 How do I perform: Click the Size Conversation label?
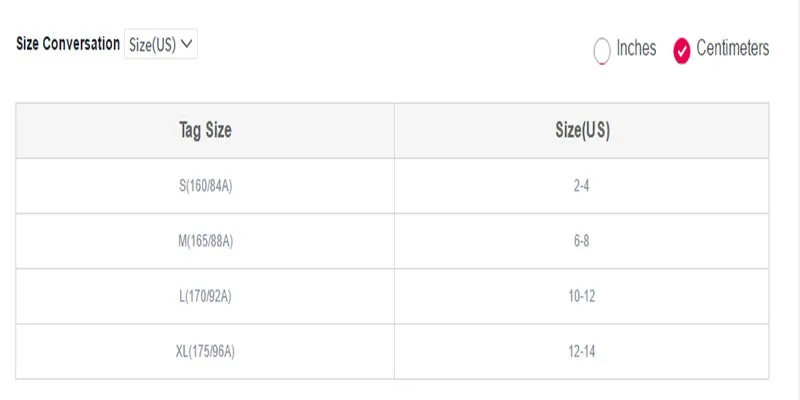pyautogui.click(x=68, y=44)
